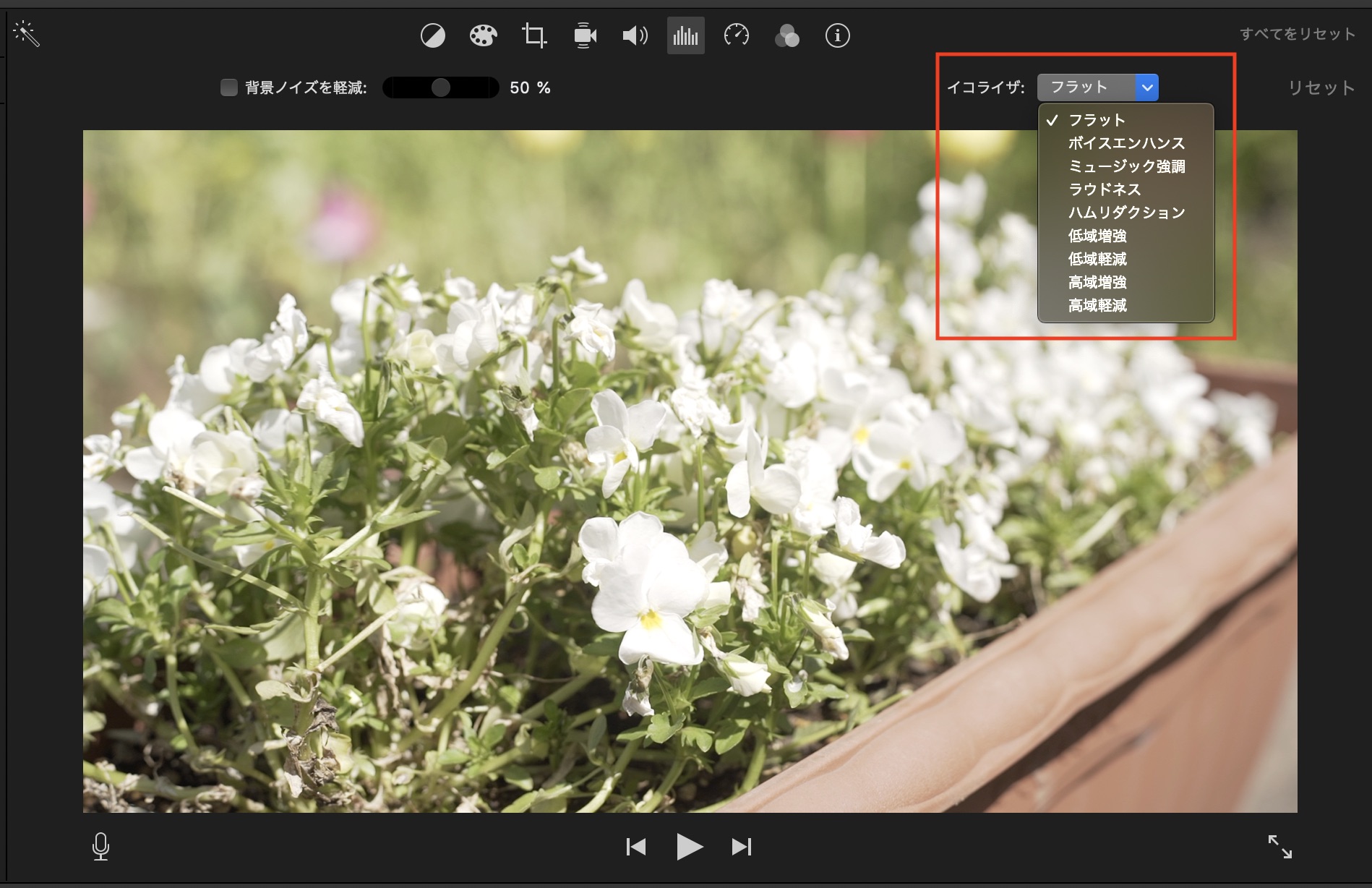1372x888 pixels.
Task: Choose 高域増強 equalizer preset
Action: [x=1126, y=282]
